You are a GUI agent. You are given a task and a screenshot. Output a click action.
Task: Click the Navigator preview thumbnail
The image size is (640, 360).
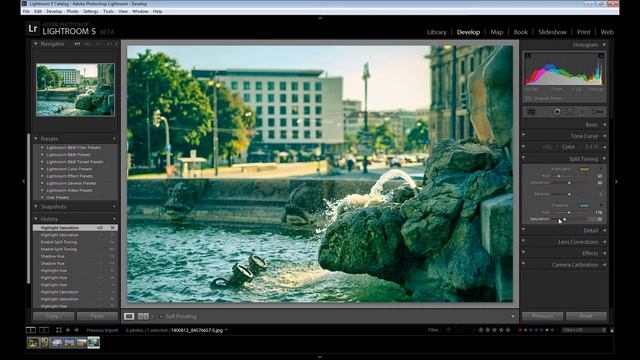pyautogui.click(x=75, y=90)
